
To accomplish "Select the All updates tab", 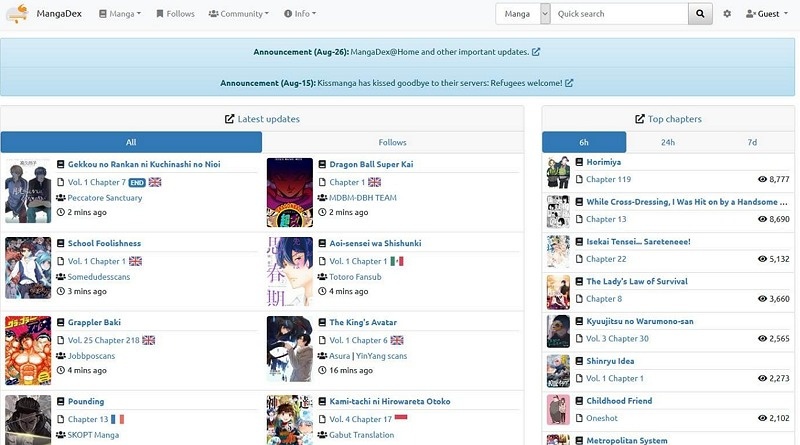I will pyautogui.click(x=131, y=142).
